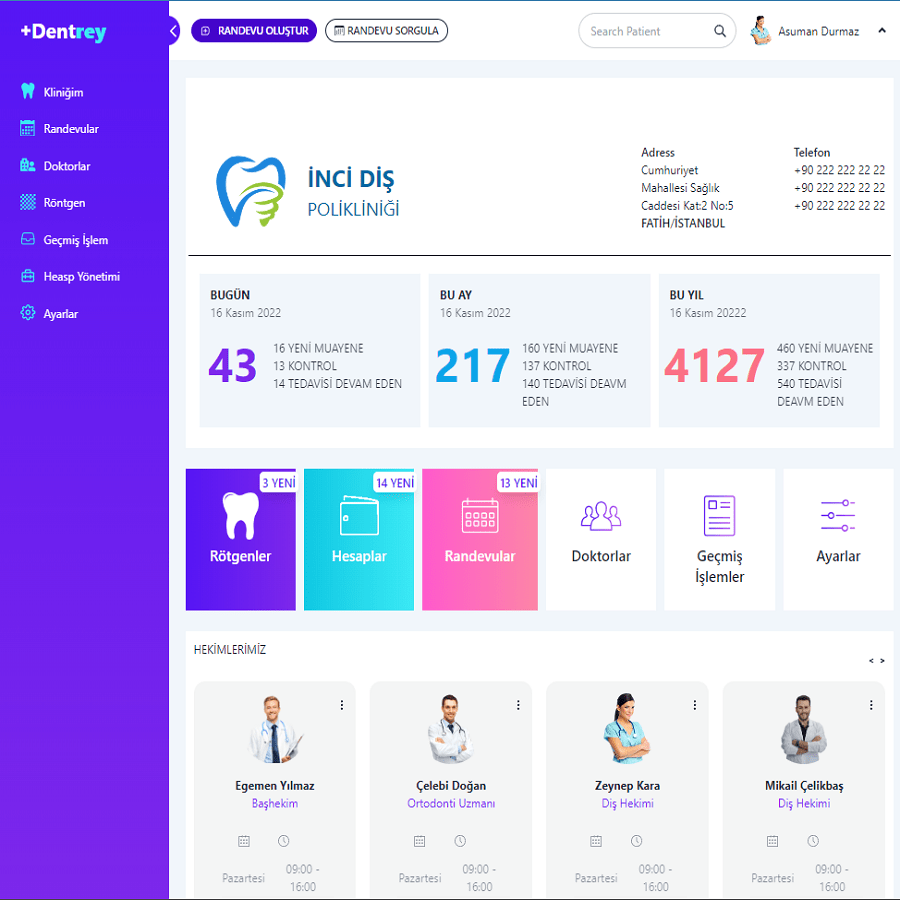Select Randevular menu label in sidebar

pos(71,129)
